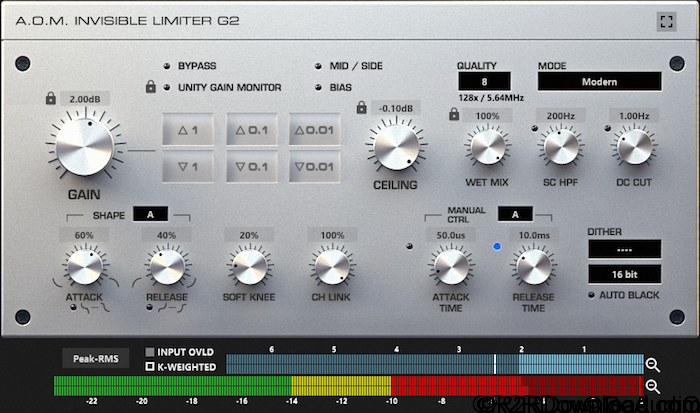This screenshot has width=700, height=413.
Task: Click the shape Release knob
Action: pos(167,267)
